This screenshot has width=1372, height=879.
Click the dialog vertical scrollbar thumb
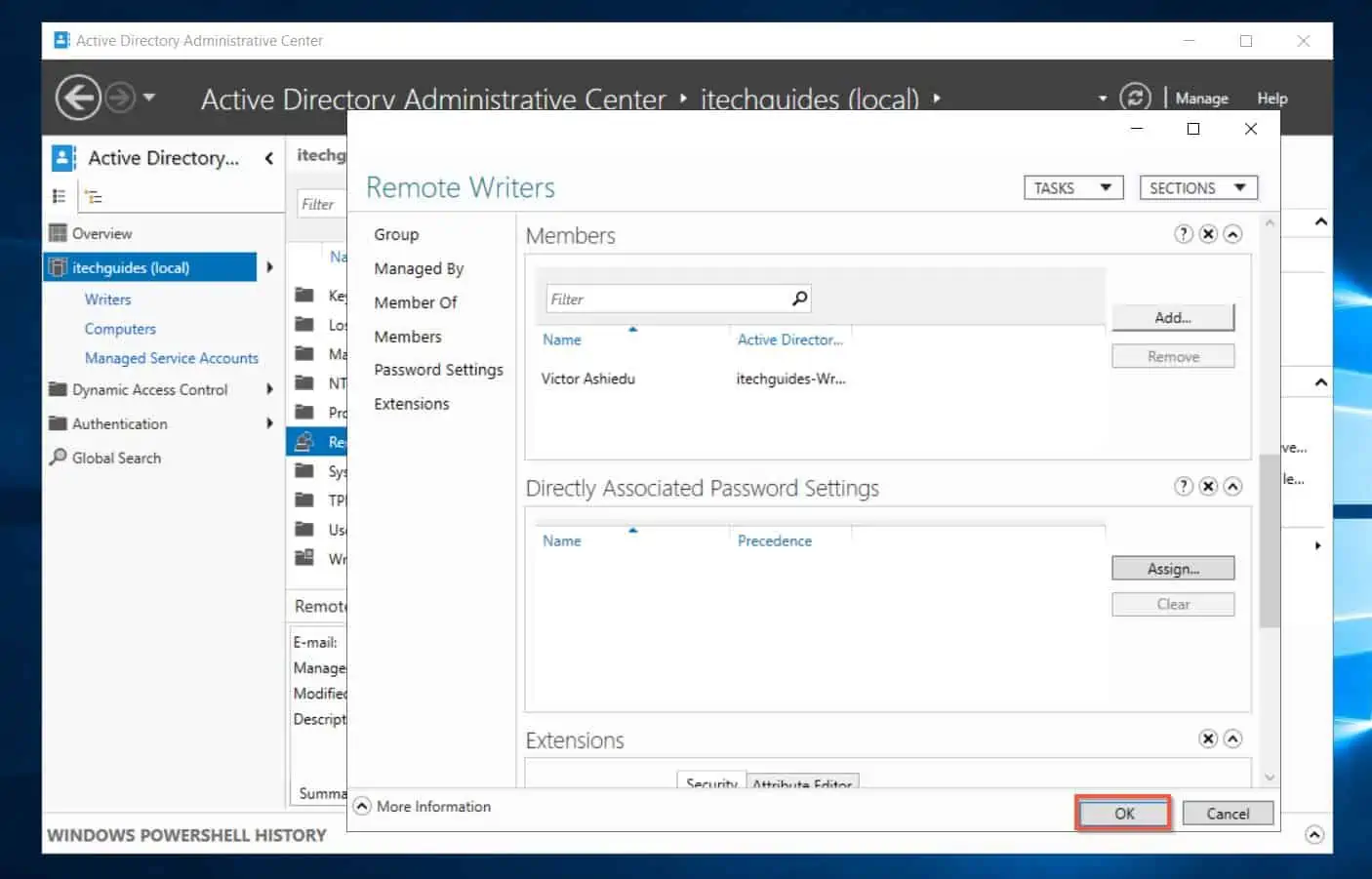click(x=1269, y=541)
